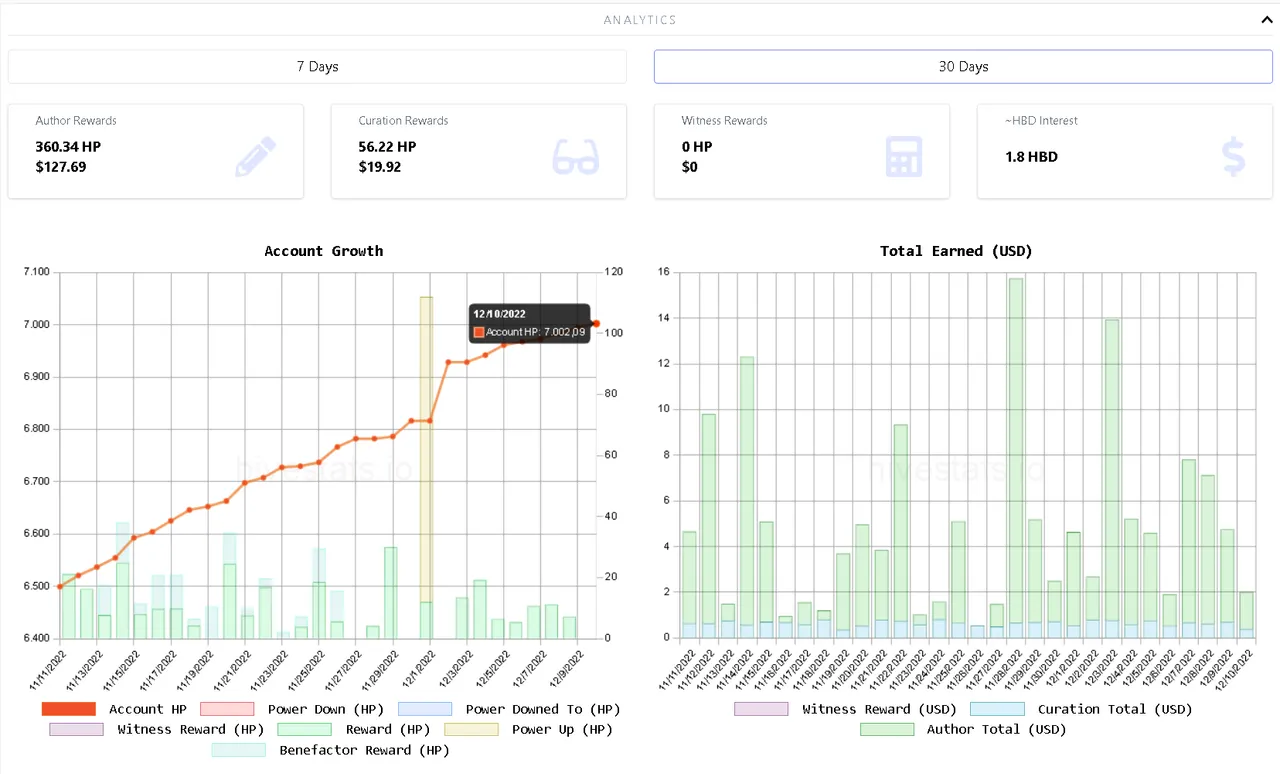Image resolution: width=1280 pixels, height=774 pixels.
Task: Click the Power Up (HP) legend label
Action: tap(562, 729)
